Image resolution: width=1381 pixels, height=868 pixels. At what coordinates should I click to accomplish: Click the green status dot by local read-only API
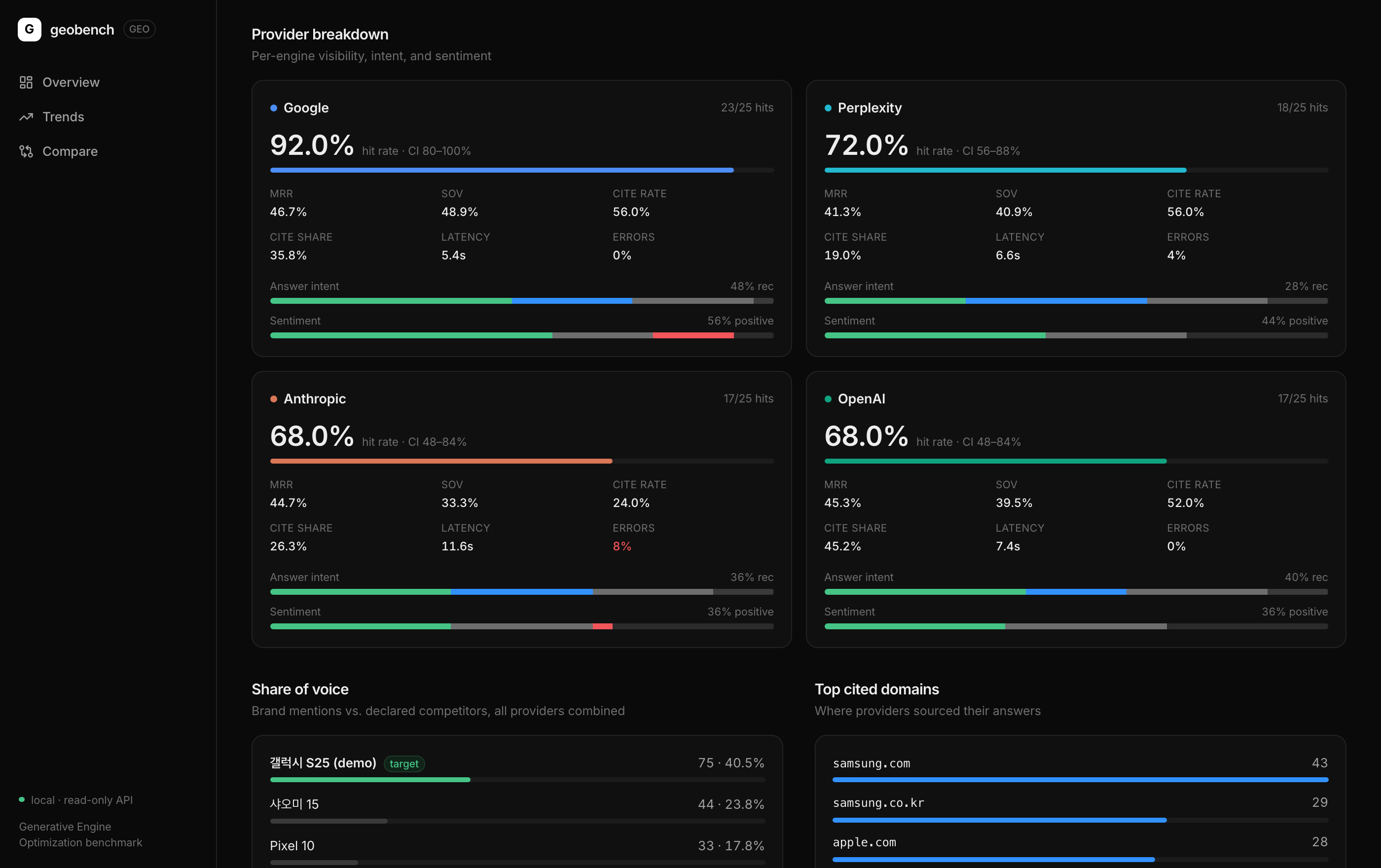point(22,800)
